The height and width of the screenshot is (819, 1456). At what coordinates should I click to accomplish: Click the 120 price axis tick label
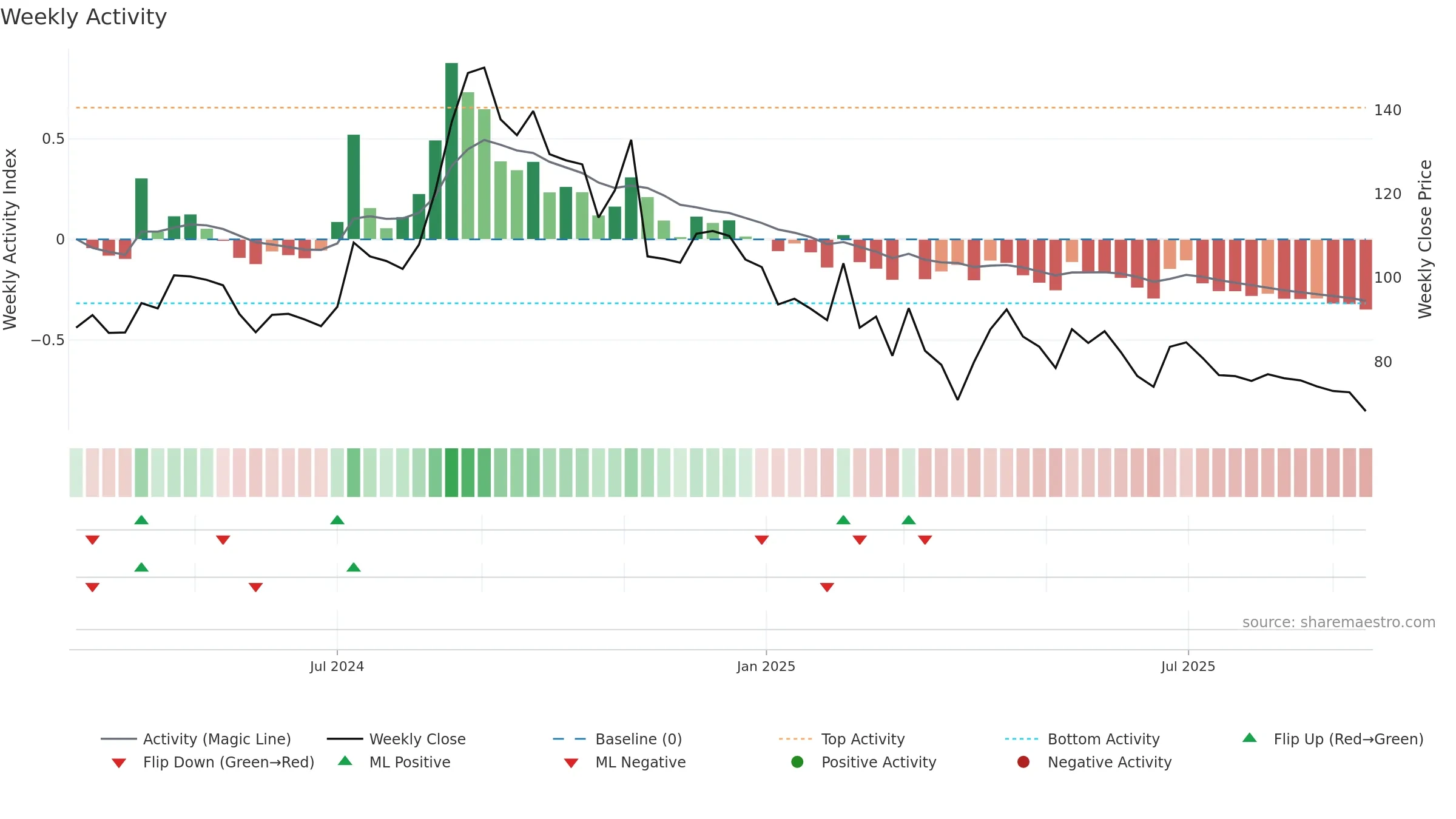click(x=1387, y=194)
